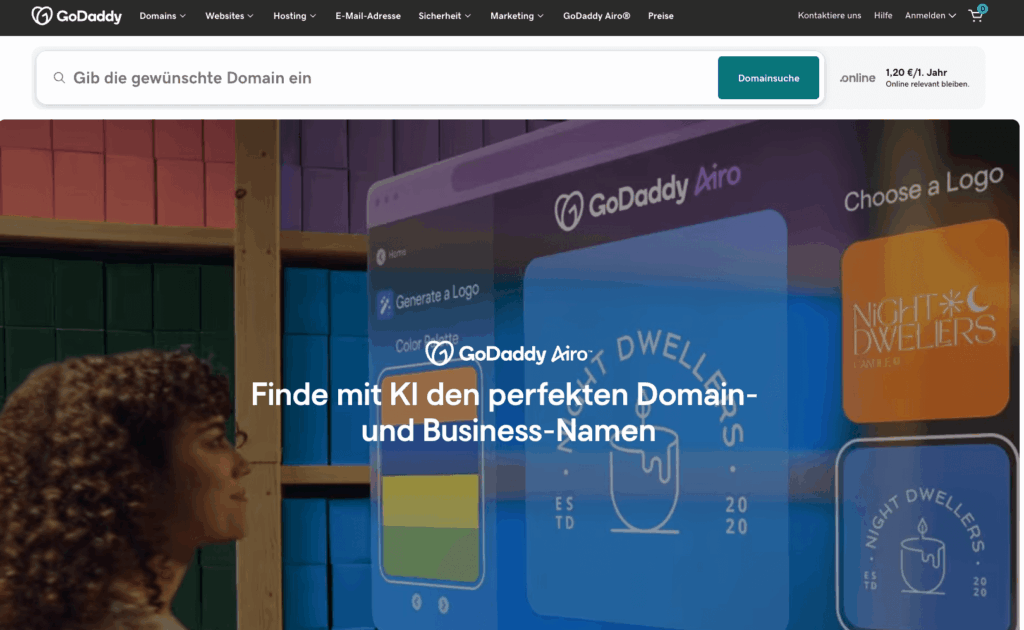This screenshot has width=1024, height=630.
Task: Expand the Domains dropdown menu
Action: tap(162, 16)
